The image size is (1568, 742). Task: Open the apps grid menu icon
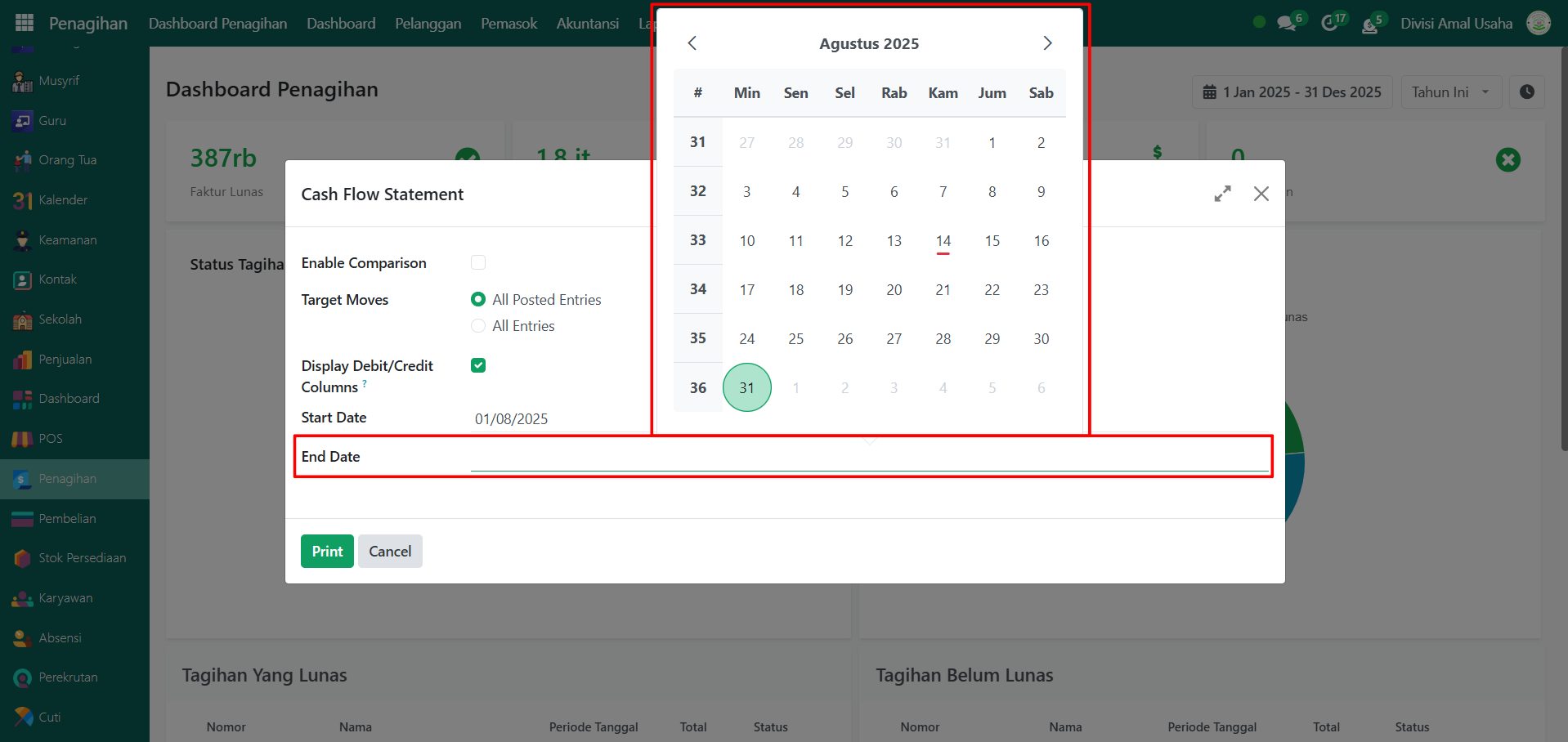point(25,23)
